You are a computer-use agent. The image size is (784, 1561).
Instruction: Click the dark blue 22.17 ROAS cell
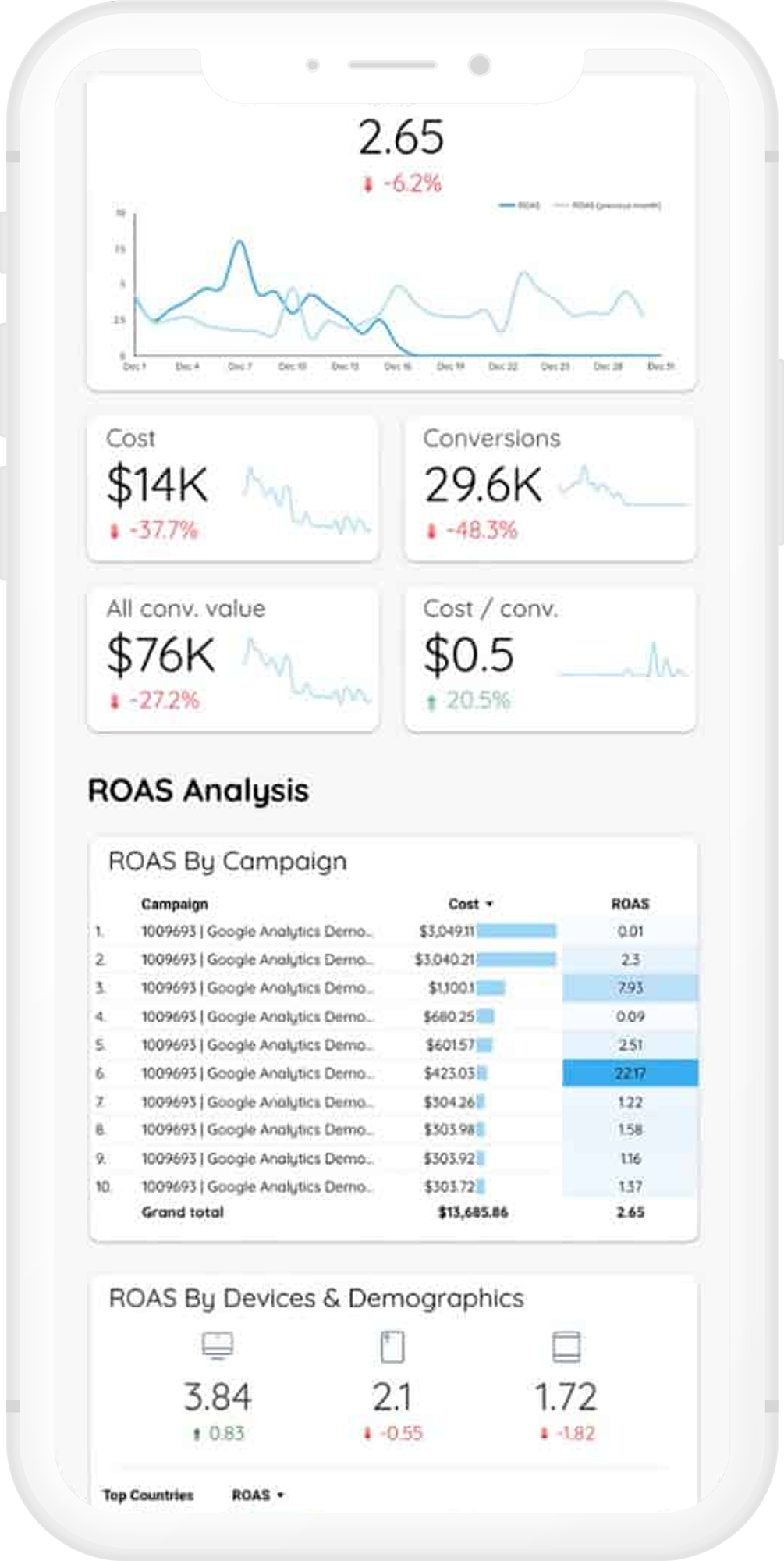(x=630, y=1073)
